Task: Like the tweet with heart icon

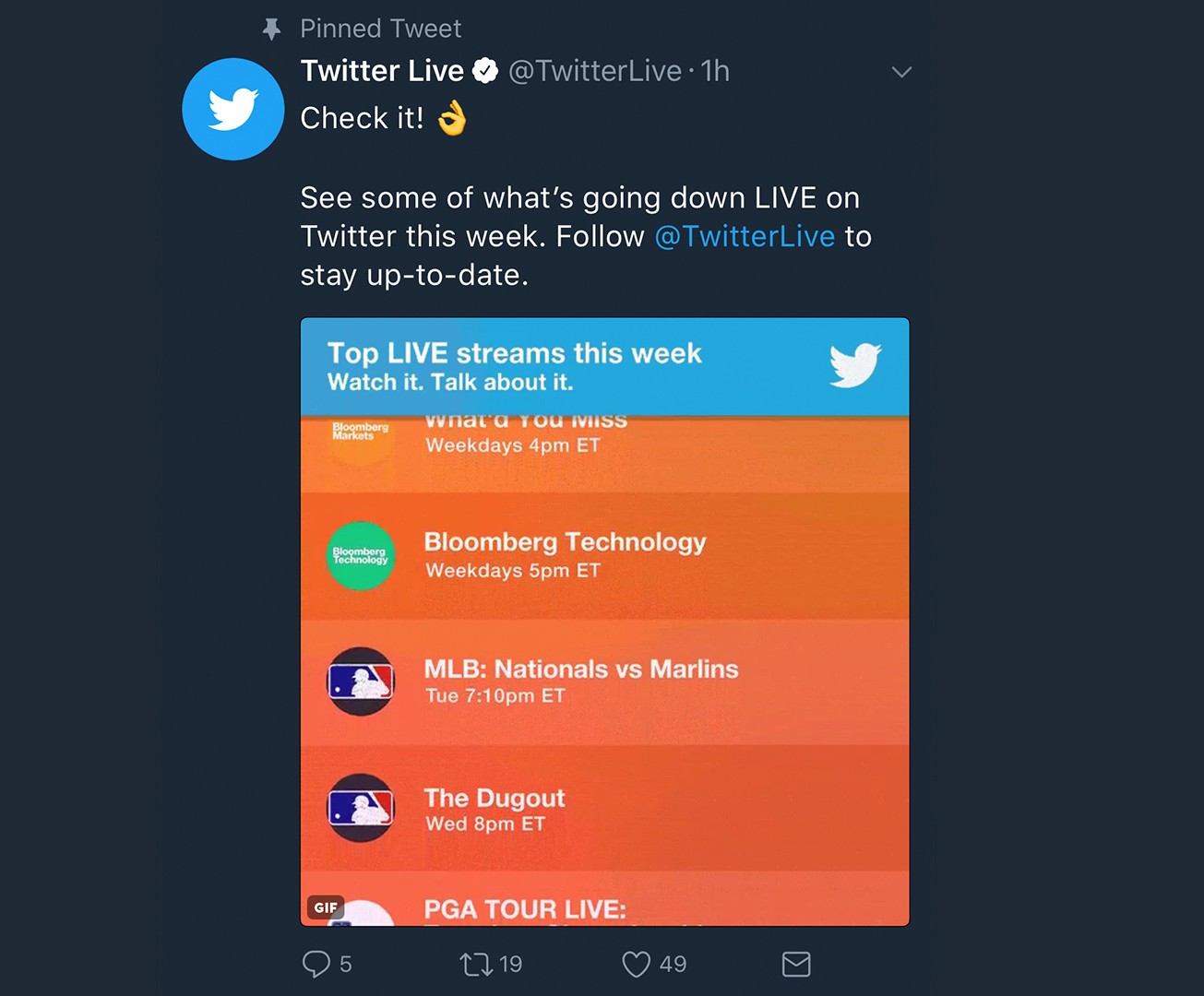Action: point(636,964)
